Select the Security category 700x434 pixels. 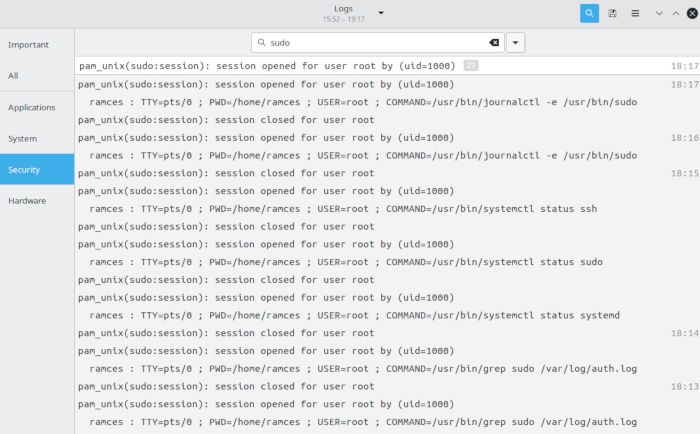point(37,170)
